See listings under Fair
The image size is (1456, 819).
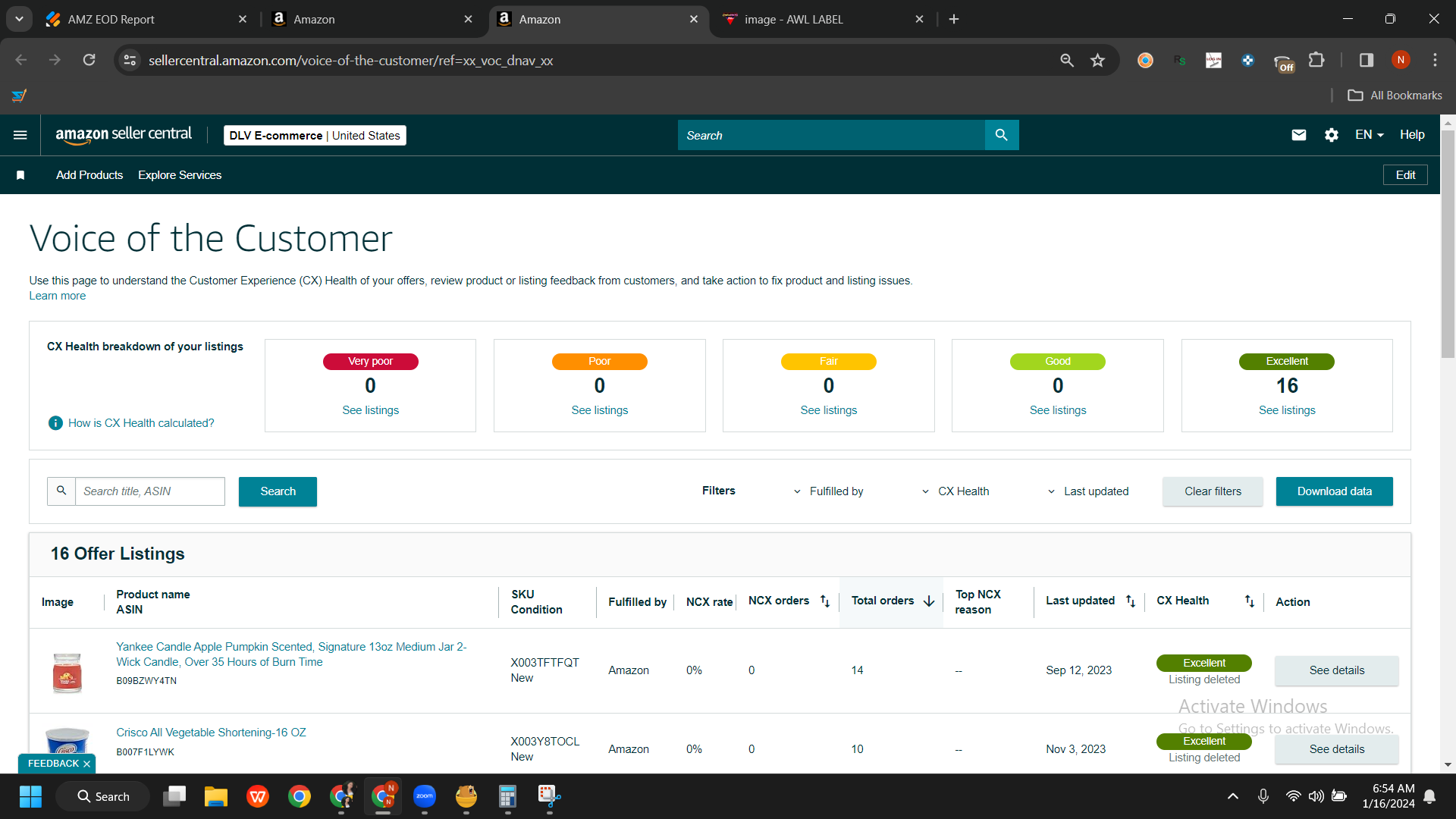tap(828, 410)
